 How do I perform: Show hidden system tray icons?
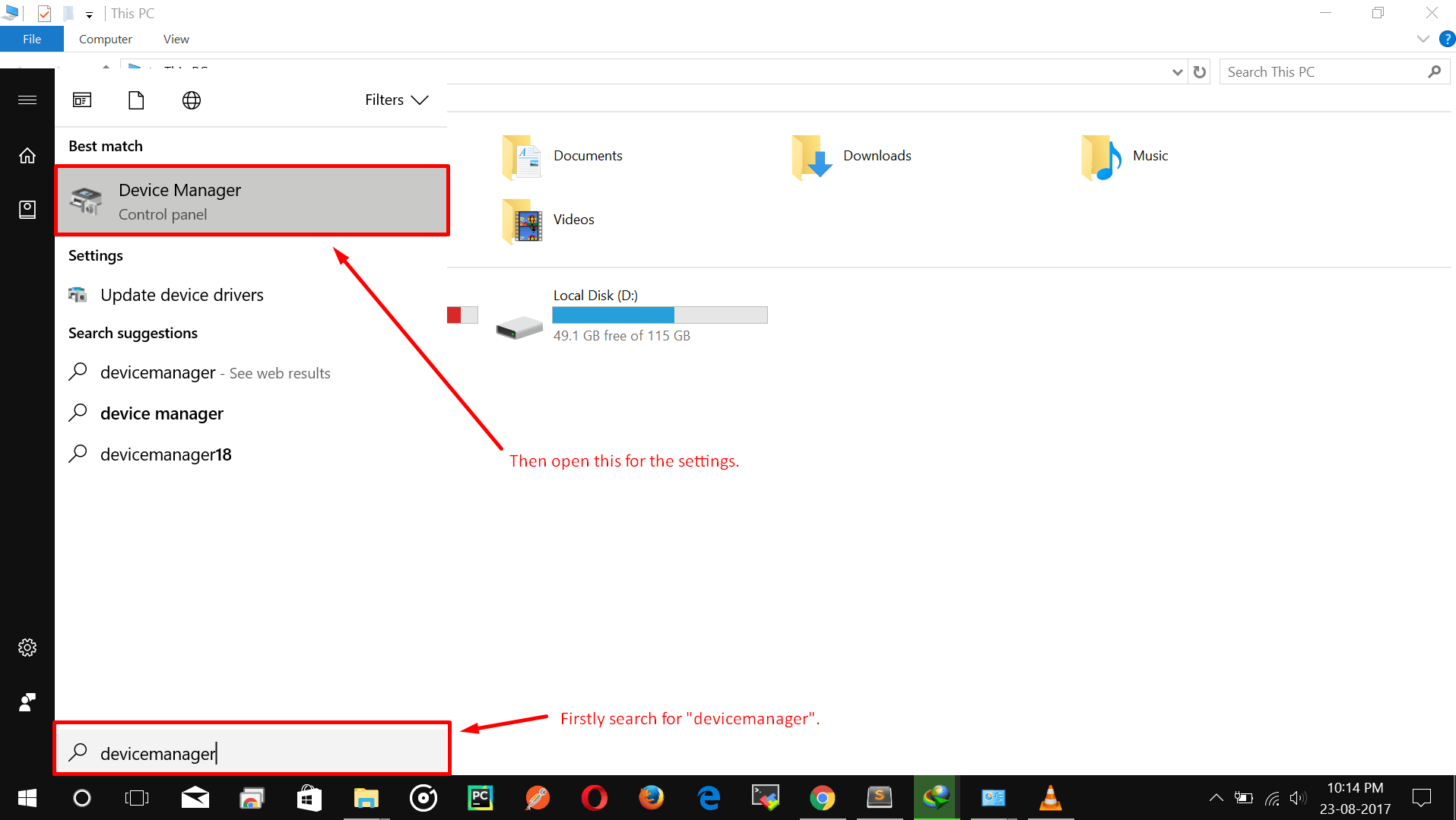coord(1217,798)
